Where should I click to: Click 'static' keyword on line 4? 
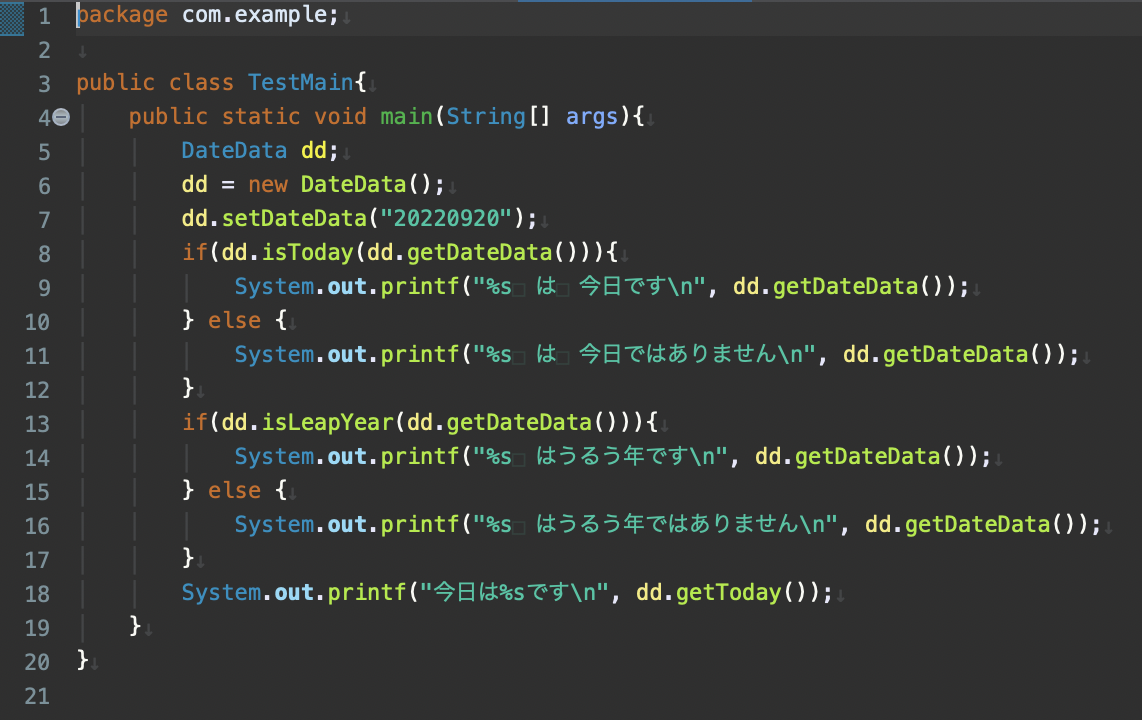[x=261, y=116]
